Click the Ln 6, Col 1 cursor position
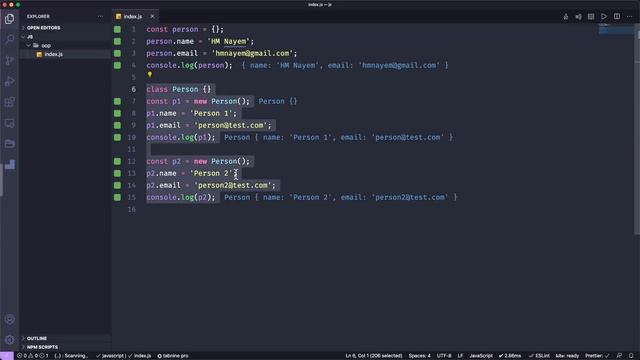 tap(373, 356)
